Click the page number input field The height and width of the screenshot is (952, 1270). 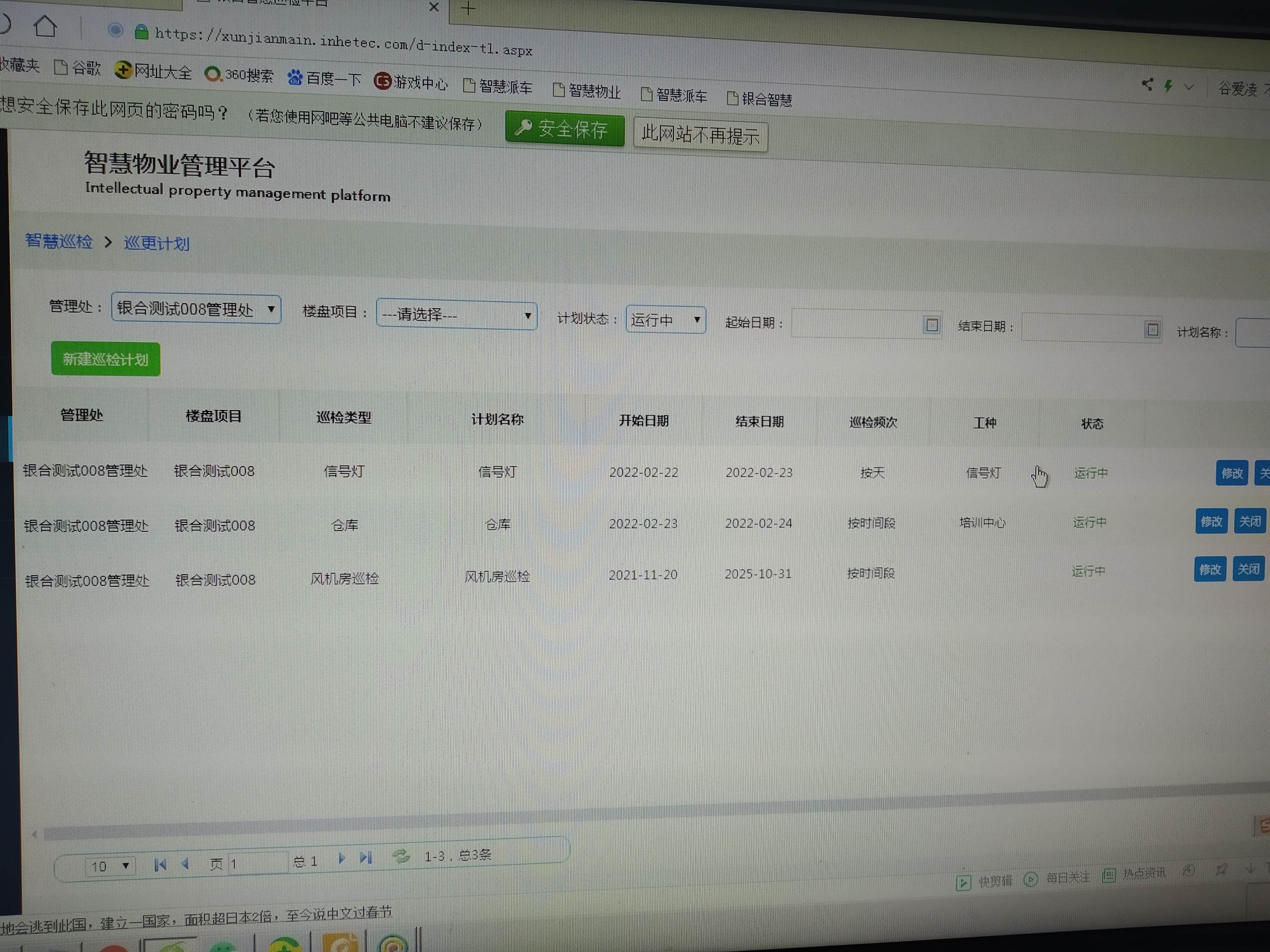257,863
